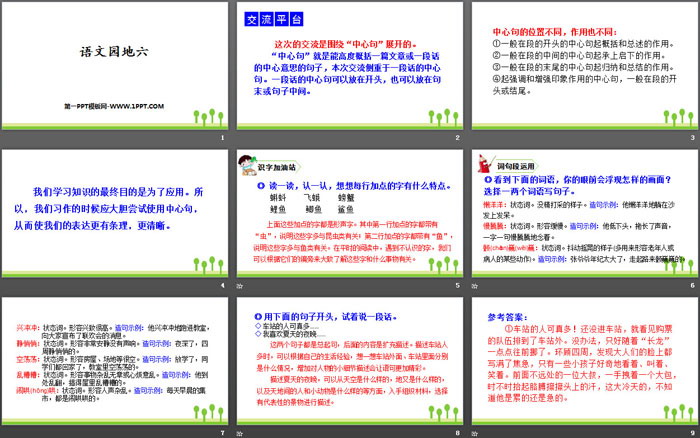This screenshot has width=700, height=438.
Task: Select slide 3 thumbnail about 中心句的位置不同
Action: coord(585,66)
